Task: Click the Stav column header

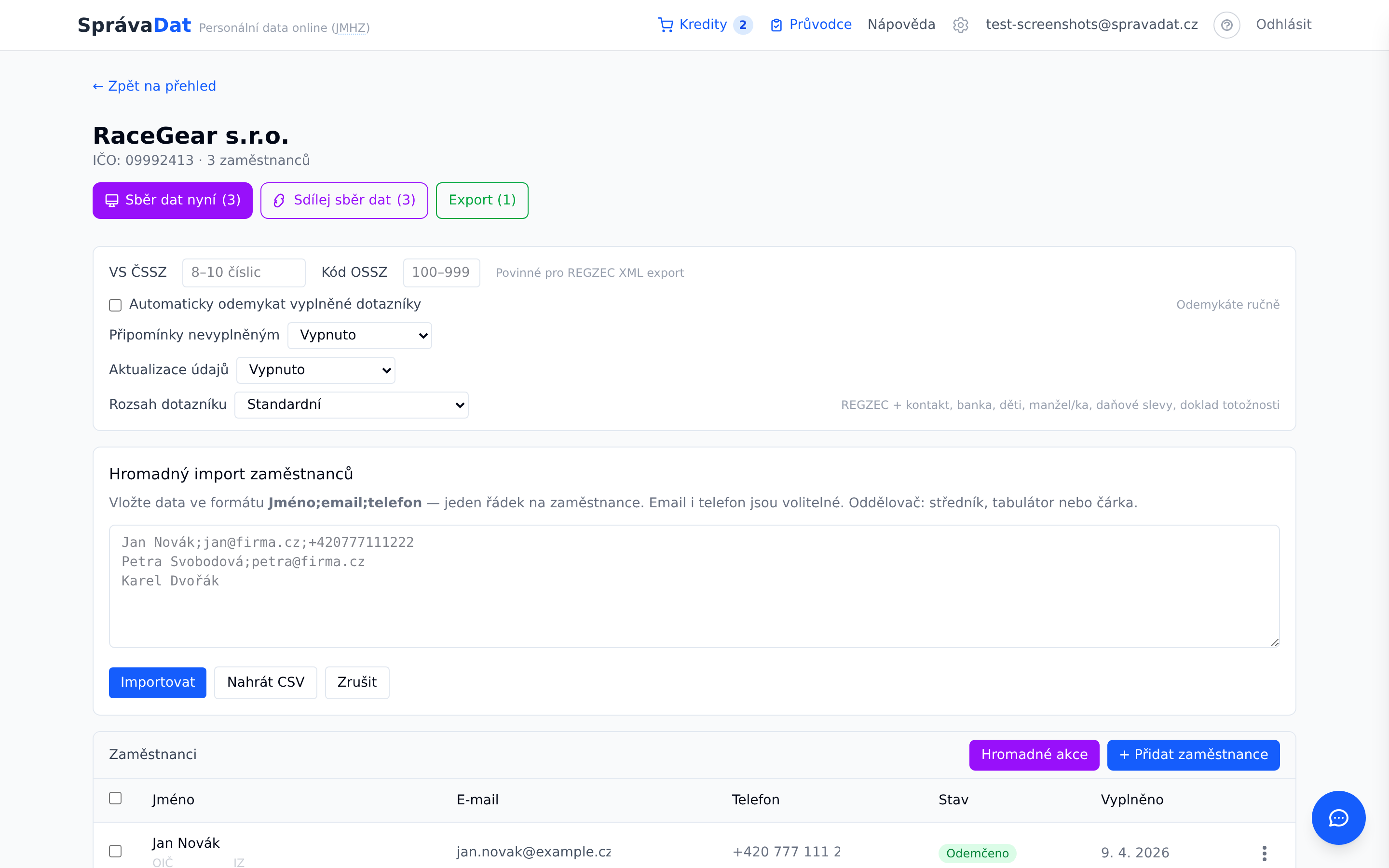Action: click(x=953, y=800)
